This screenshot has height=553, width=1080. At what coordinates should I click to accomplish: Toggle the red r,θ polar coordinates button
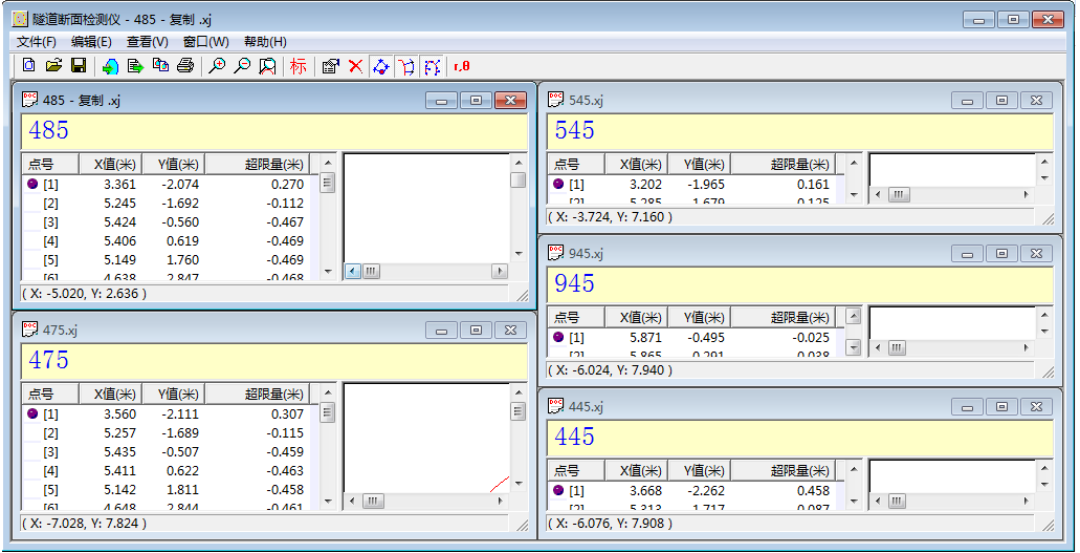tap(462, 66)
